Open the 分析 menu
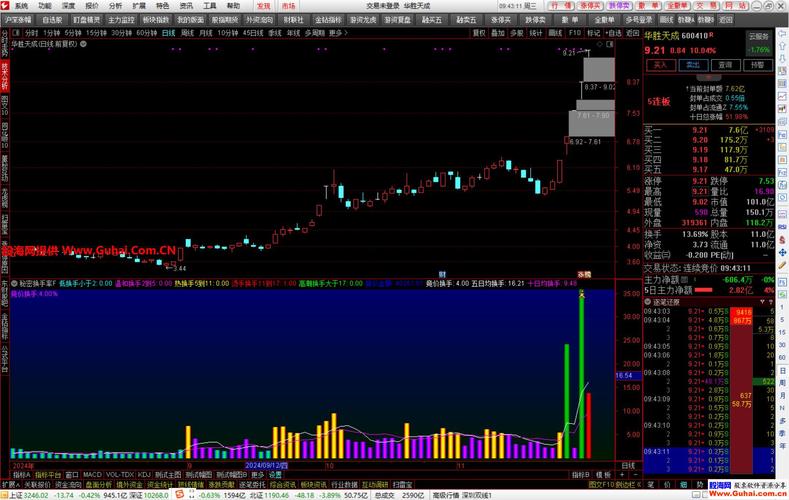The image size is (789, 500). 115,5
